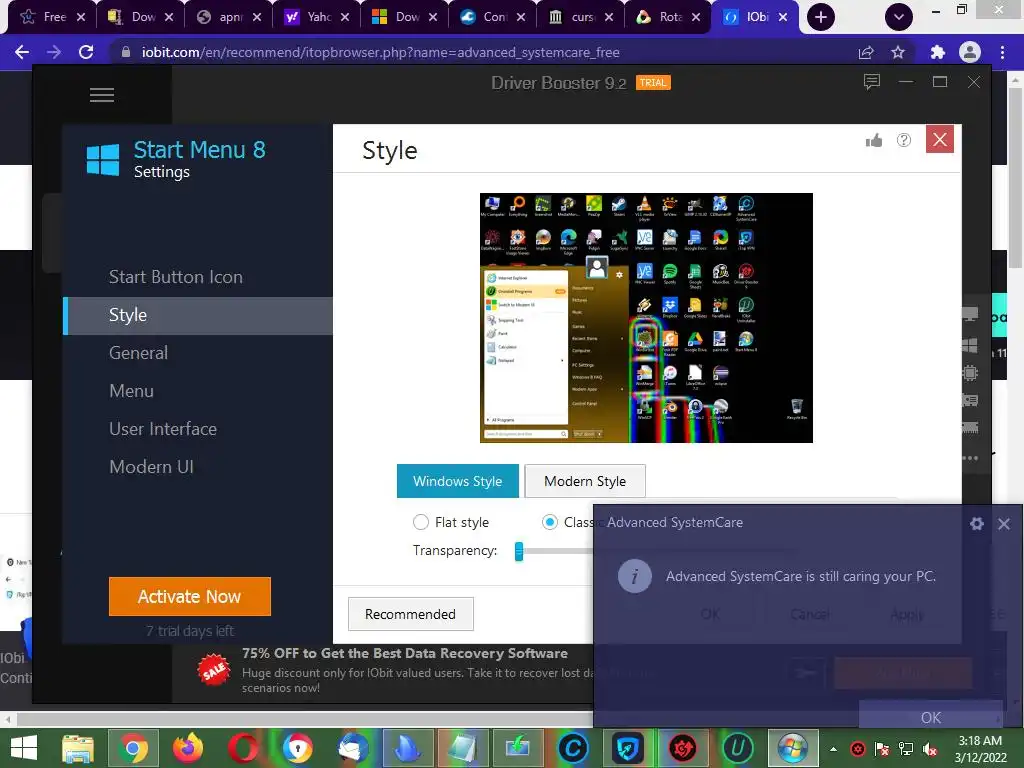Open User Interface settings section
This screenshot has width=1024, height=768.
click(163, 429)
